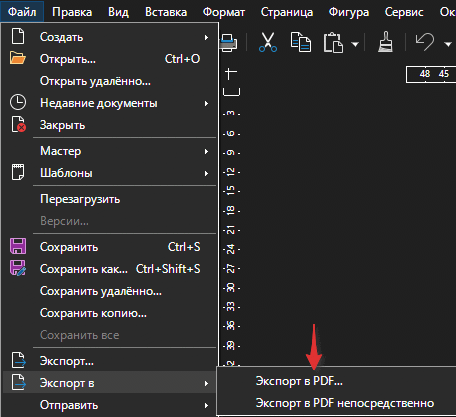
Task: Open the Undo history dropdown arrow
Action: tap(448, 44)
